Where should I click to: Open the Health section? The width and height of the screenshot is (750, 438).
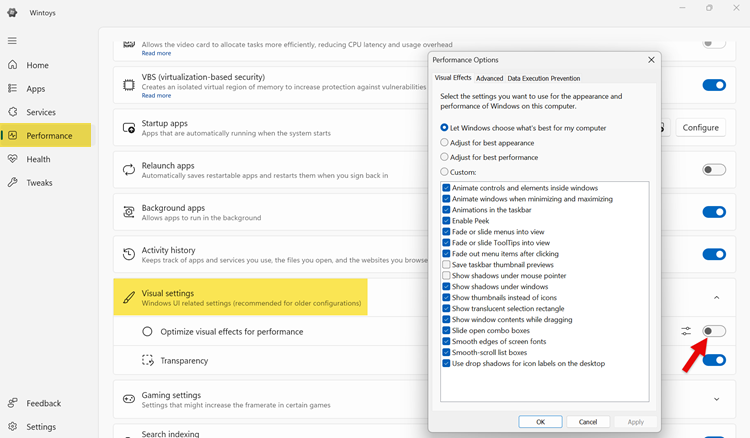38,159
